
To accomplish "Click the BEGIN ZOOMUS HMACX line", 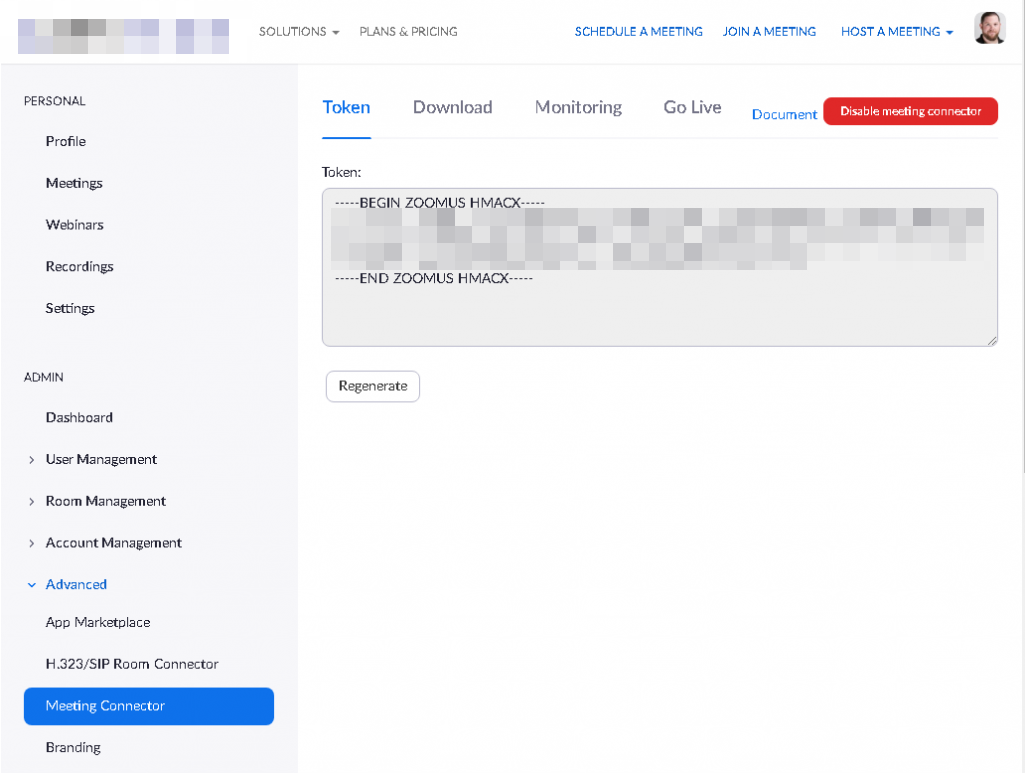I will (x=439, y=203).
